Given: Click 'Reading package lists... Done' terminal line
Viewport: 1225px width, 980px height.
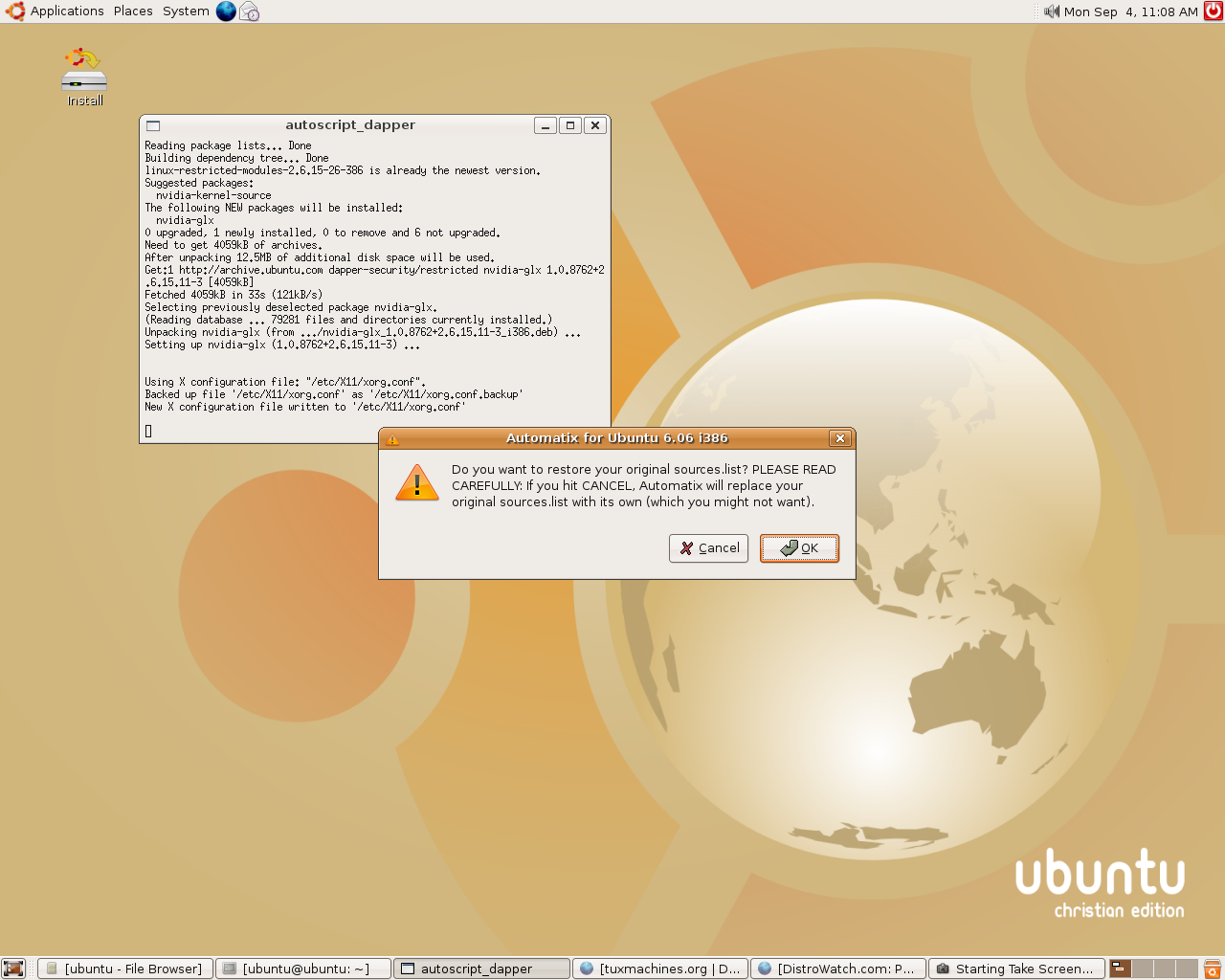Looking at the screenshot, I should (x=228, y=145).
